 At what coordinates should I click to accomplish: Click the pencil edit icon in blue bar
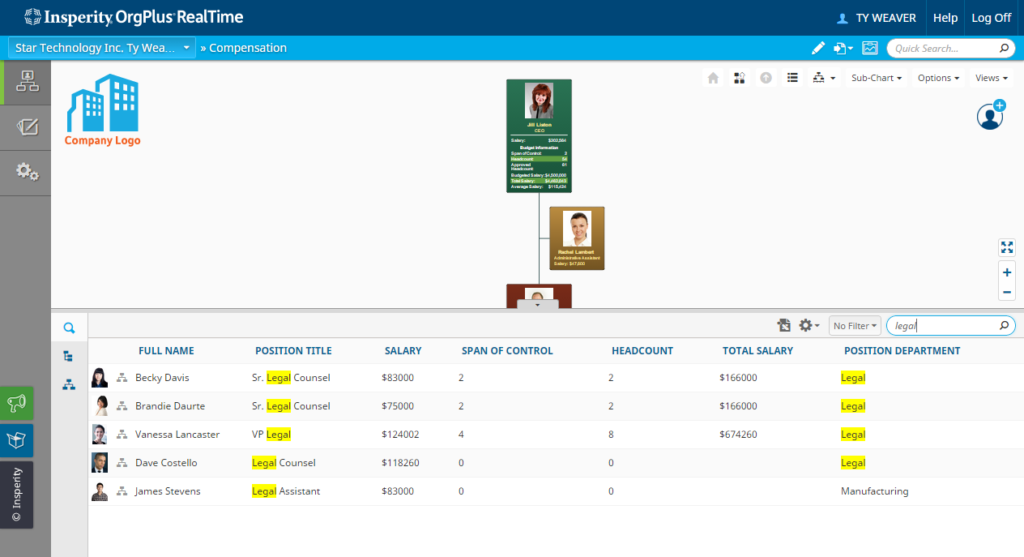click(817, 48)
